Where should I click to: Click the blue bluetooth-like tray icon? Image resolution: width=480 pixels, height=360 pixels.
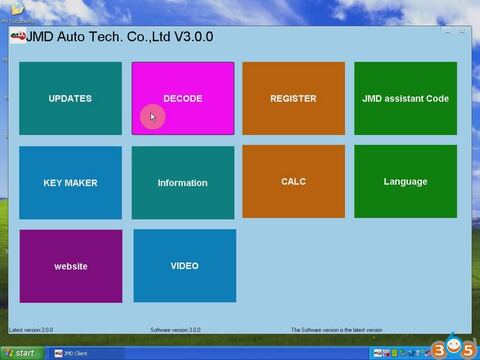pos(412,353)
